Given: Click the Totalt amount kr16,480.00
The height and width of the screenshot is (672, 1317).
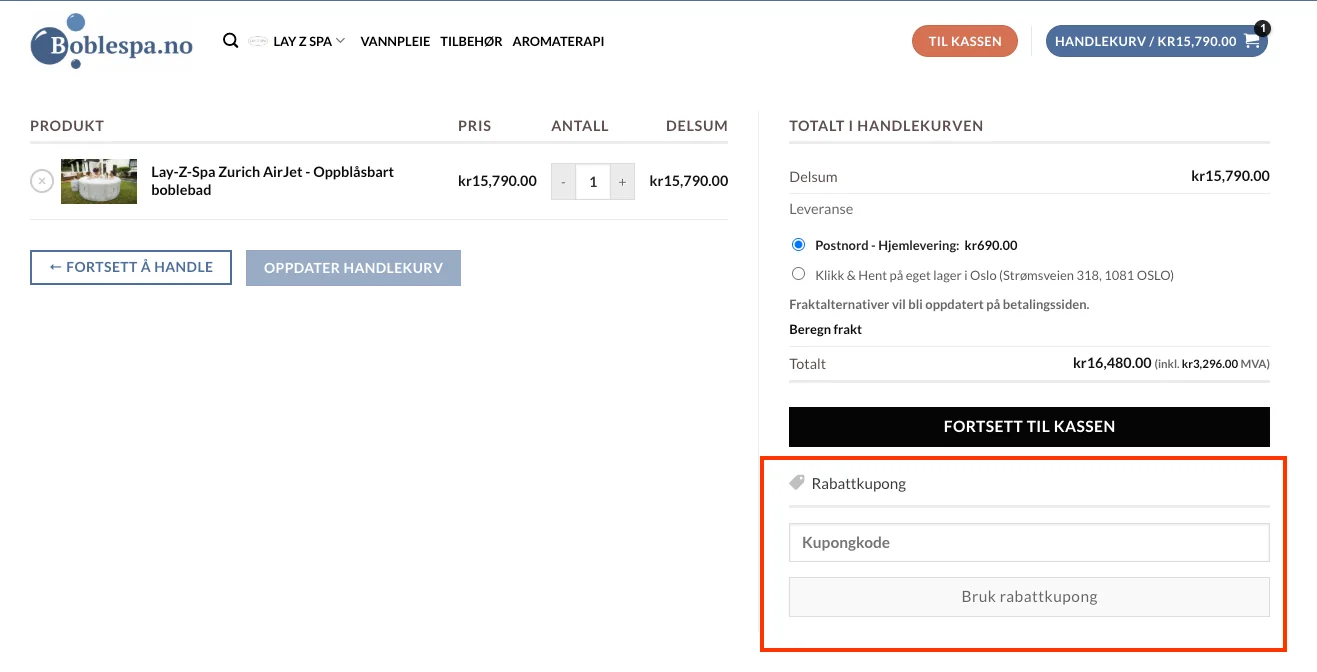Looking at the screenshot, I should [1112, 363].
